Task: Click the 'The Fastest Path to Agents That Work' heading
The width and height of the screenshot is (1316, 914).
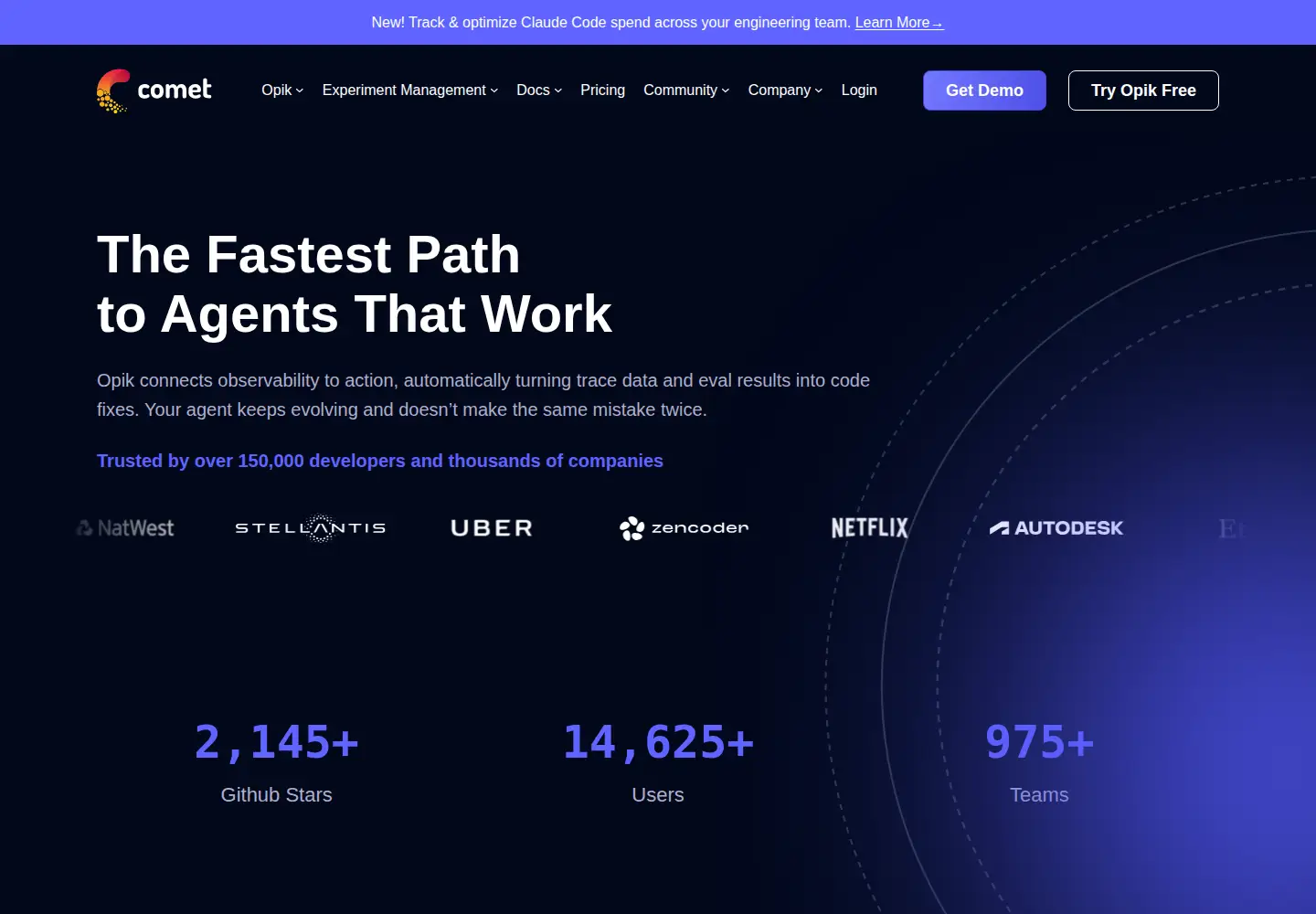Action: point(355,284)
